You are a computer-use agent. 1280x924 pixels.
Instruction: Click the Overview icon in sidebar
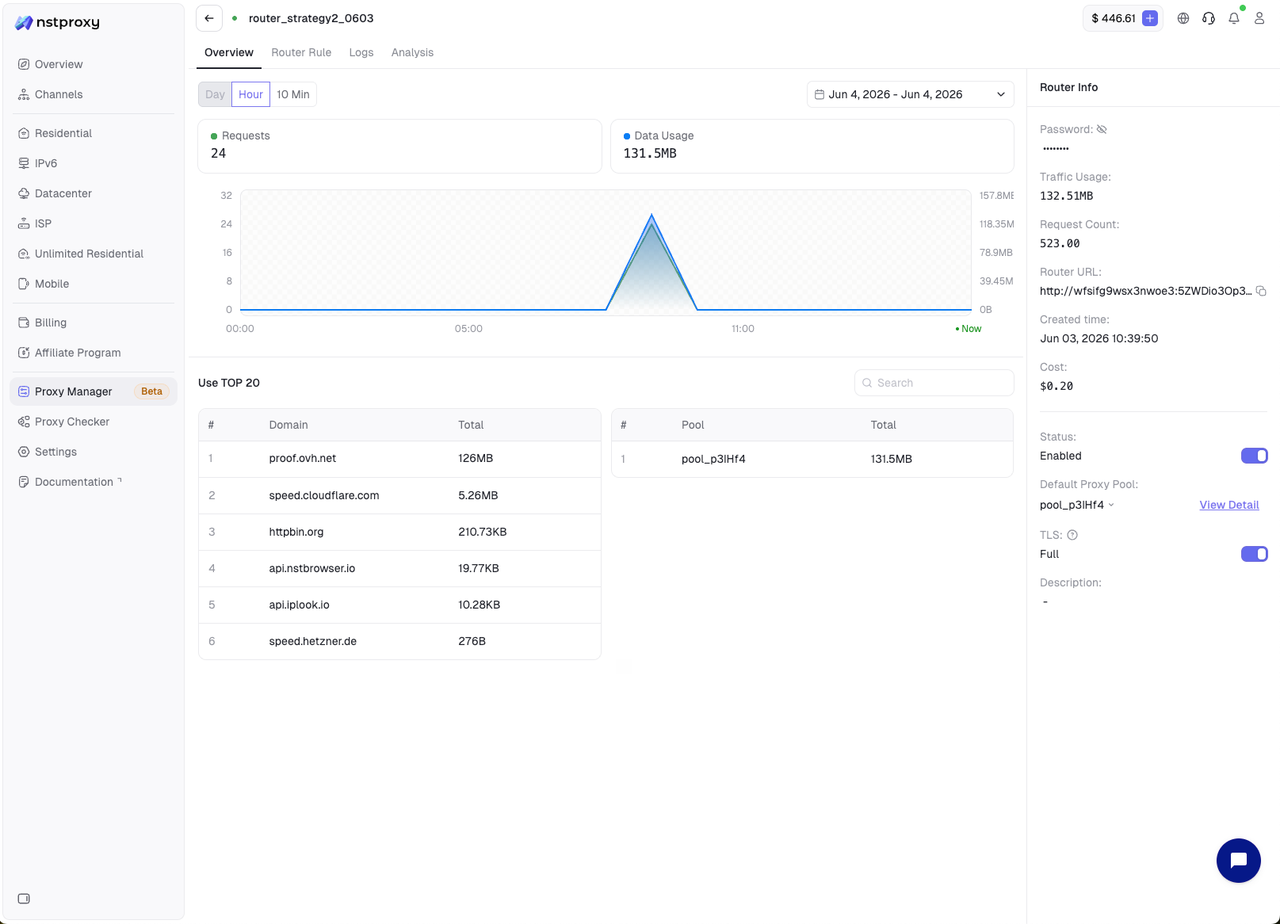(24, 64)
